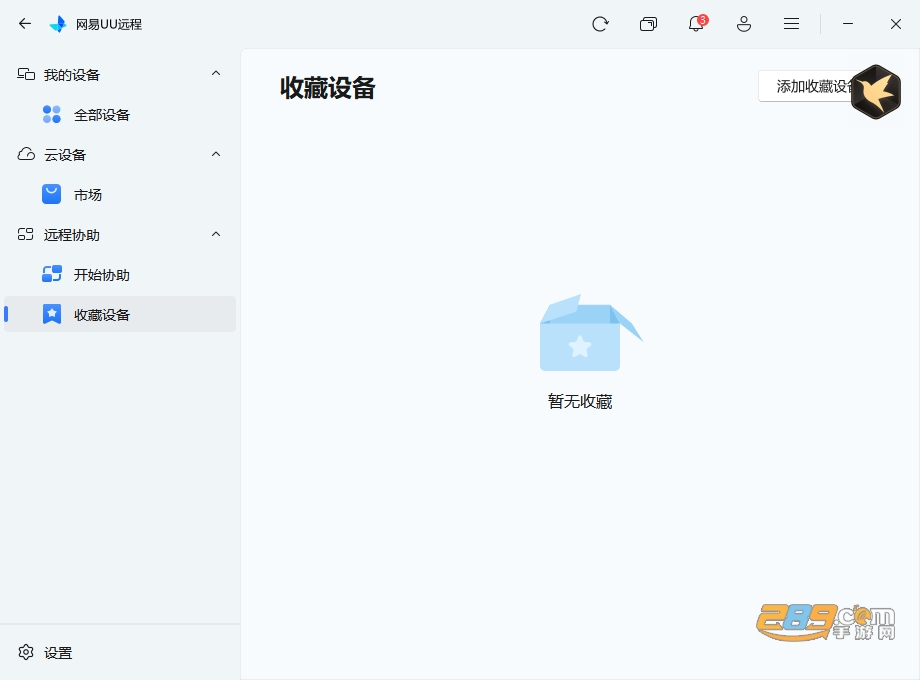
Task: Click the 我的设备 devices icon
Action: [26, 74]
